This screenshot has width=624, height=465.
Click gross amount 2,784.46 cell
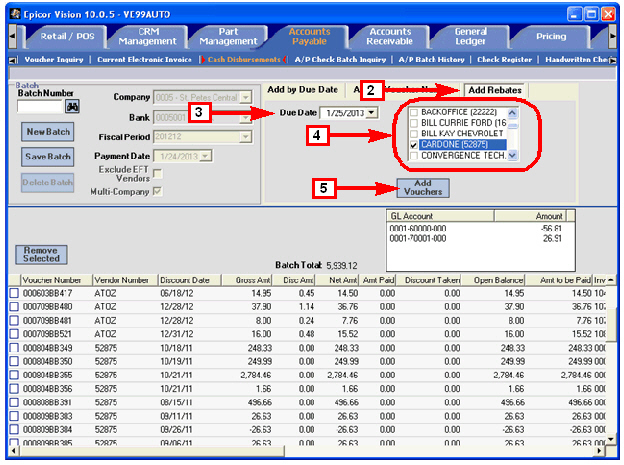click(255, 375)
